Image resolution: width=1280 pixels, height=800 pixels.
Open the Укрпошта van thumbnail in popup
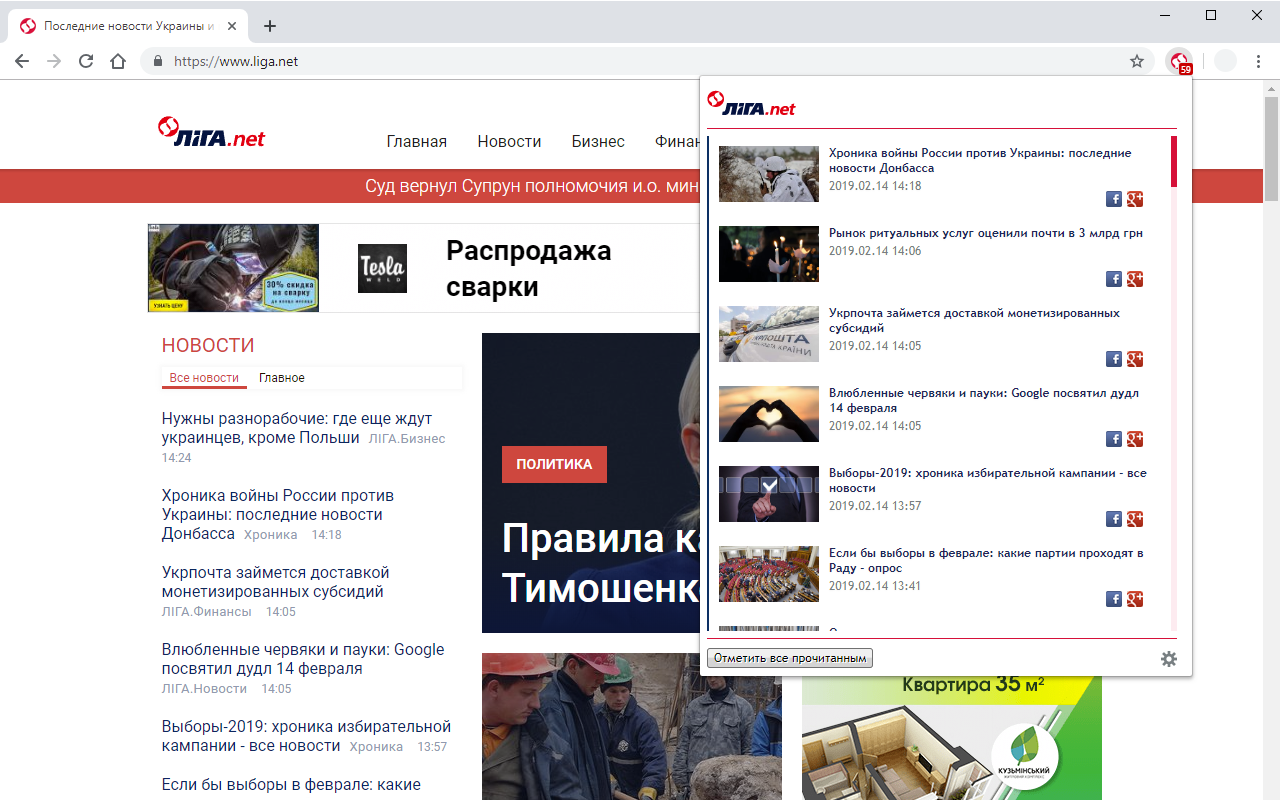pos(769,334)
